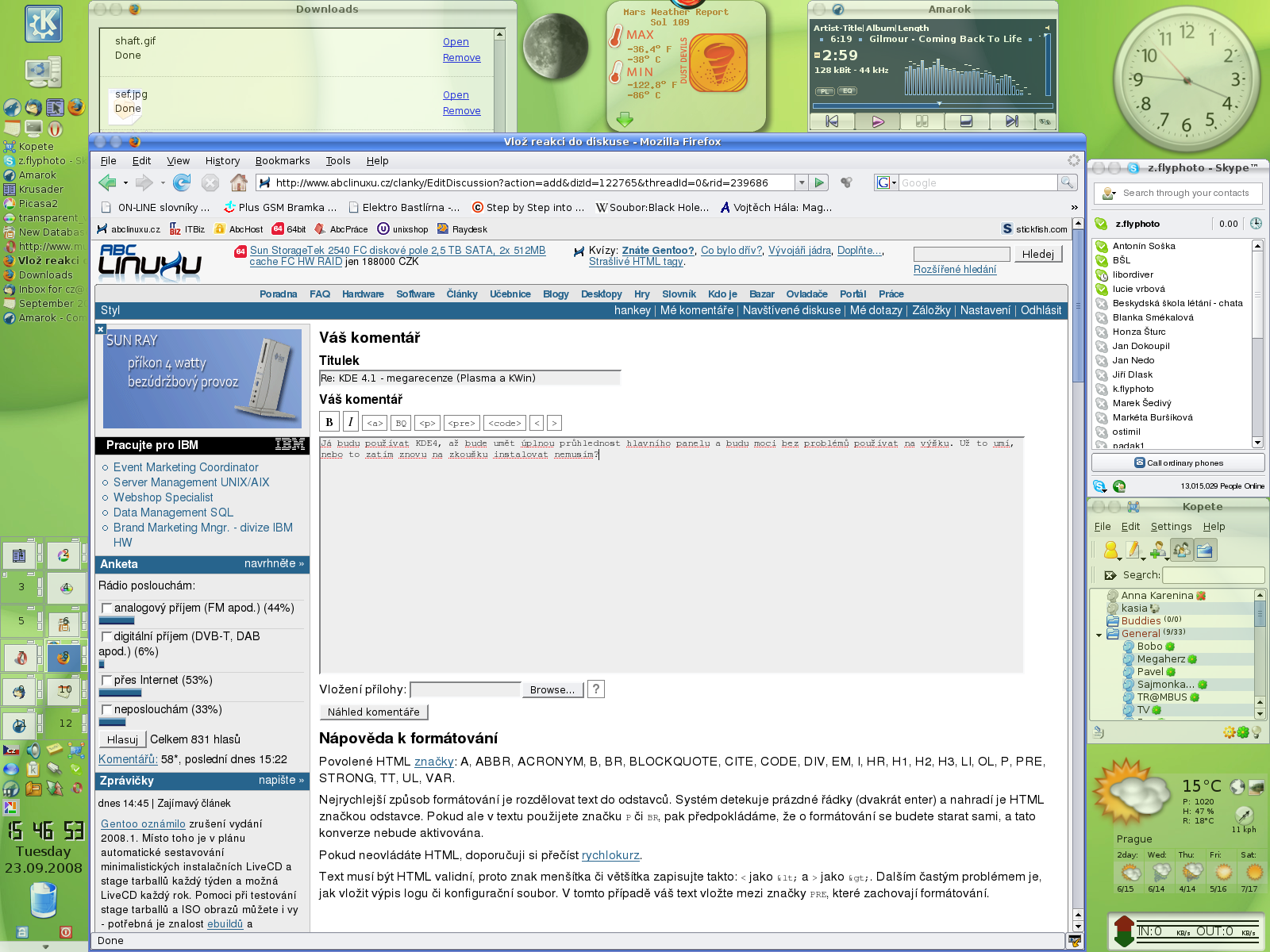Toggle show empty groups in Kopete toolbar

pos(1205,550)
